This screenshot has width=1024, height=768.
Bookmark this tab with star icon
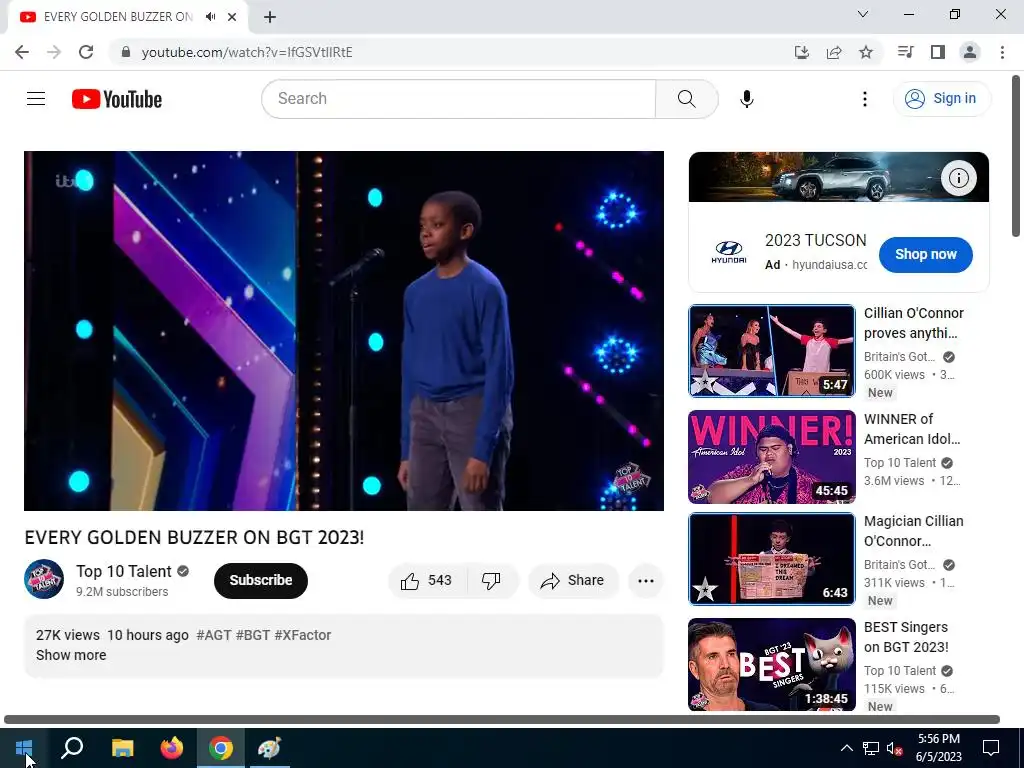[866, 52]
